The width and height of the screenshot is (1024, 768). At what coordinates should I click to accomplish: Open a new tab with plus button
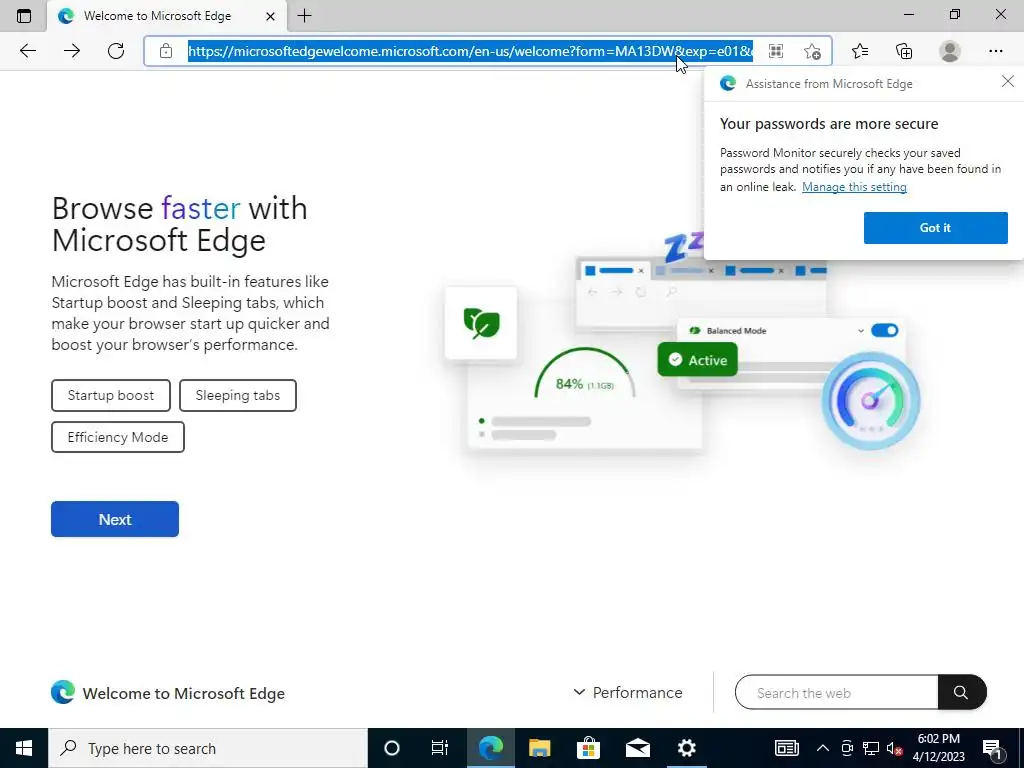pos(304,16)
